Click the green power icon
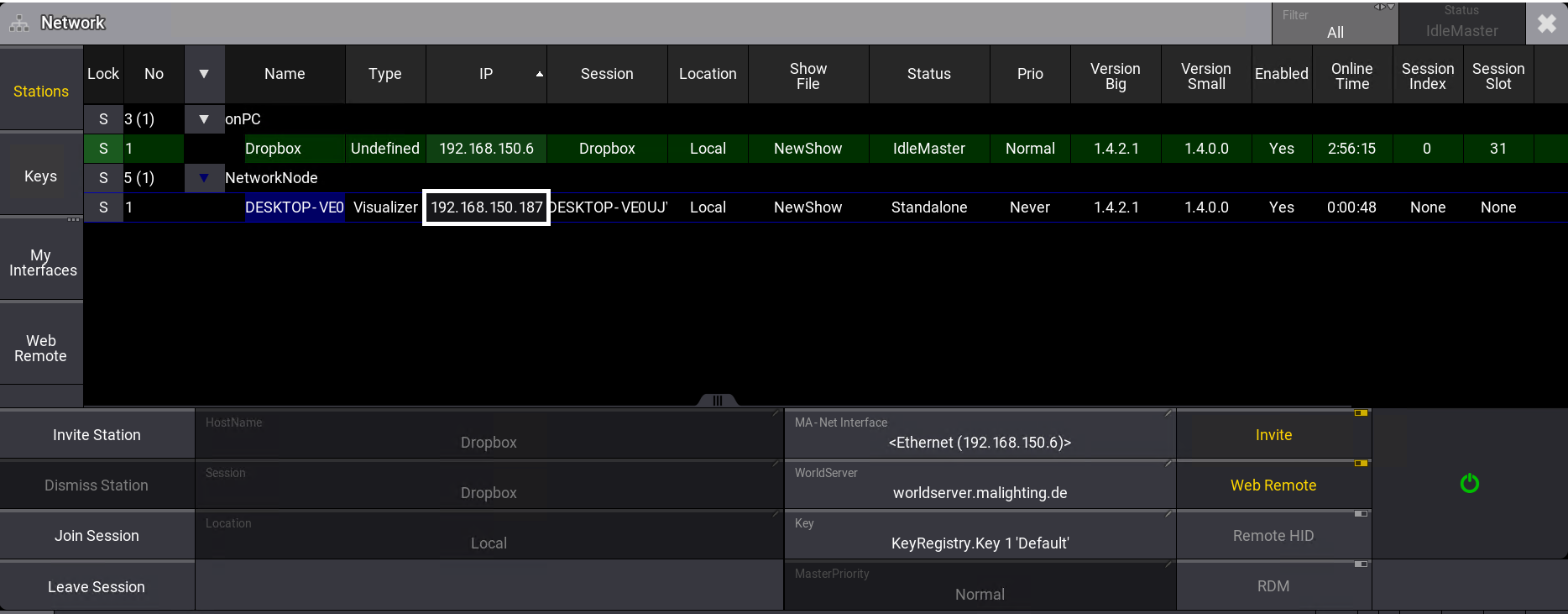This screenshot has width=1568, height=614. (x=1469, y=484)
